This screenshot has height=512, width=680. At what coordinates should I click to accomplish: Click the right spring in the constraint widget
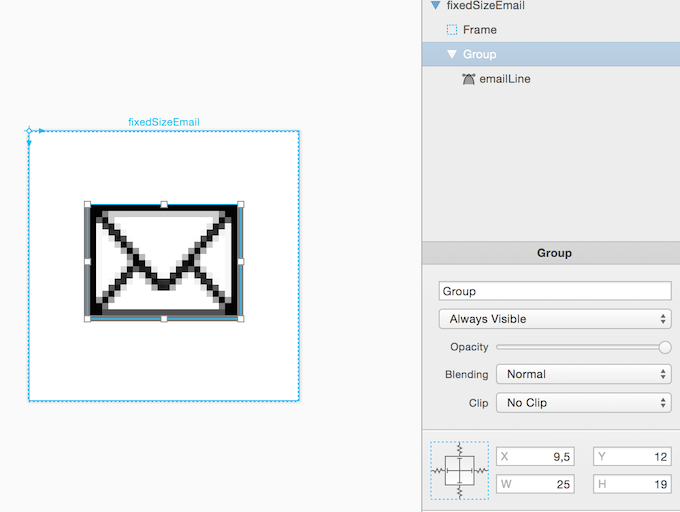481,470
